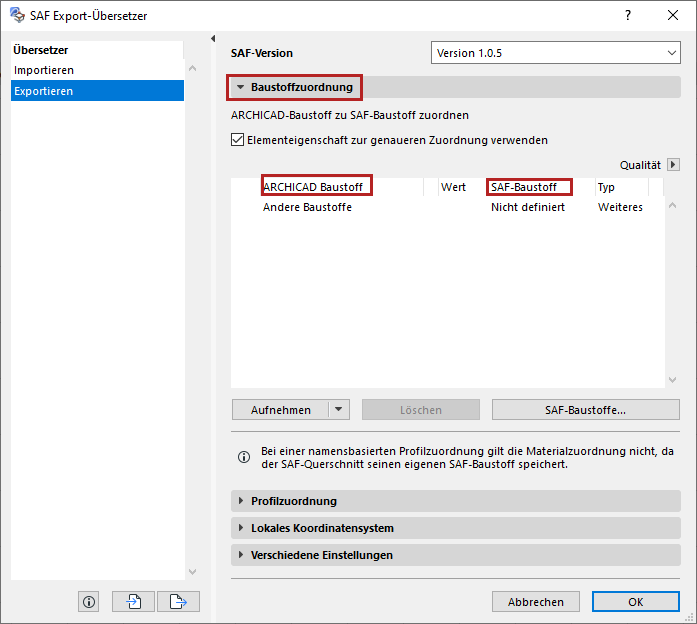Open the Aufnehmen dropdown arrow

pyautogui.click(x=339, y=409)
